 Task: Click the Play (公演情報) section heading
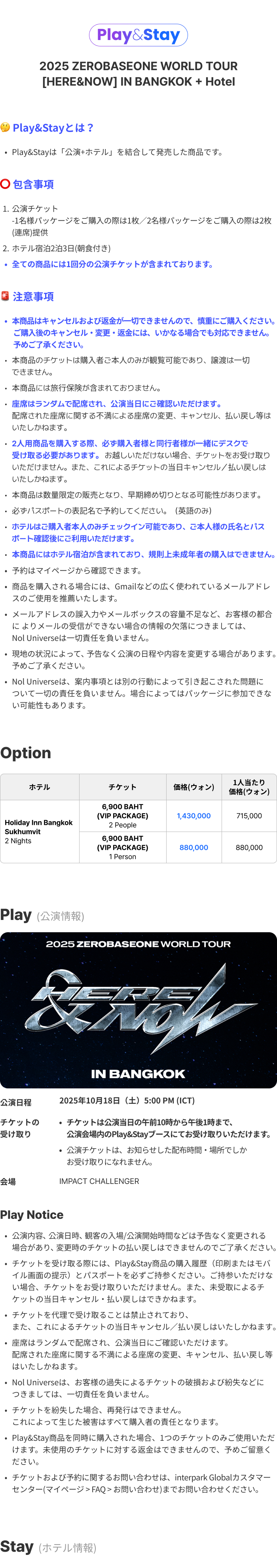tap(42, 915)
